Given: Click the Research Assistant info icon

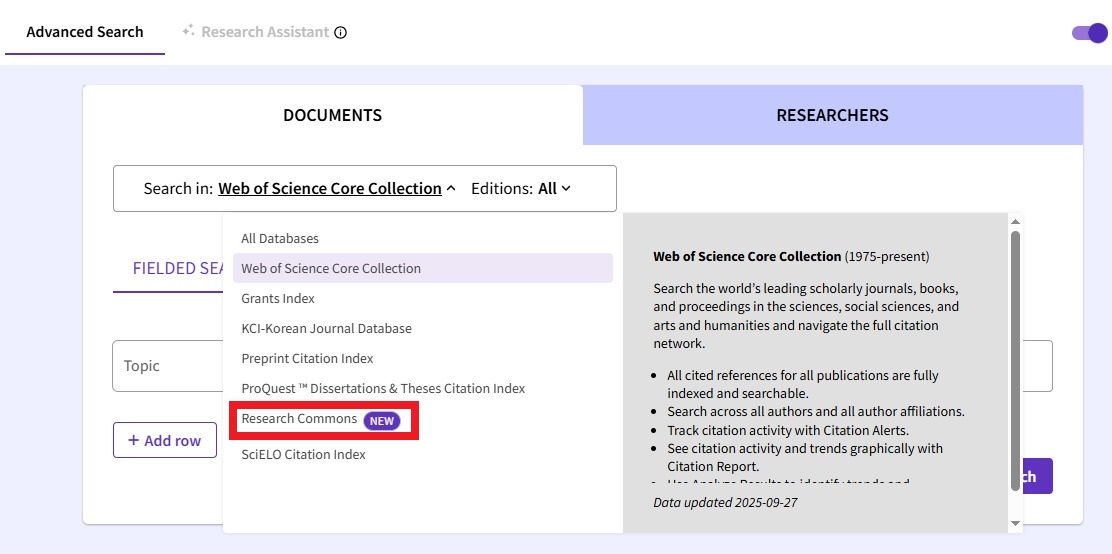Looking at the screenshot, I should point(340,32).
